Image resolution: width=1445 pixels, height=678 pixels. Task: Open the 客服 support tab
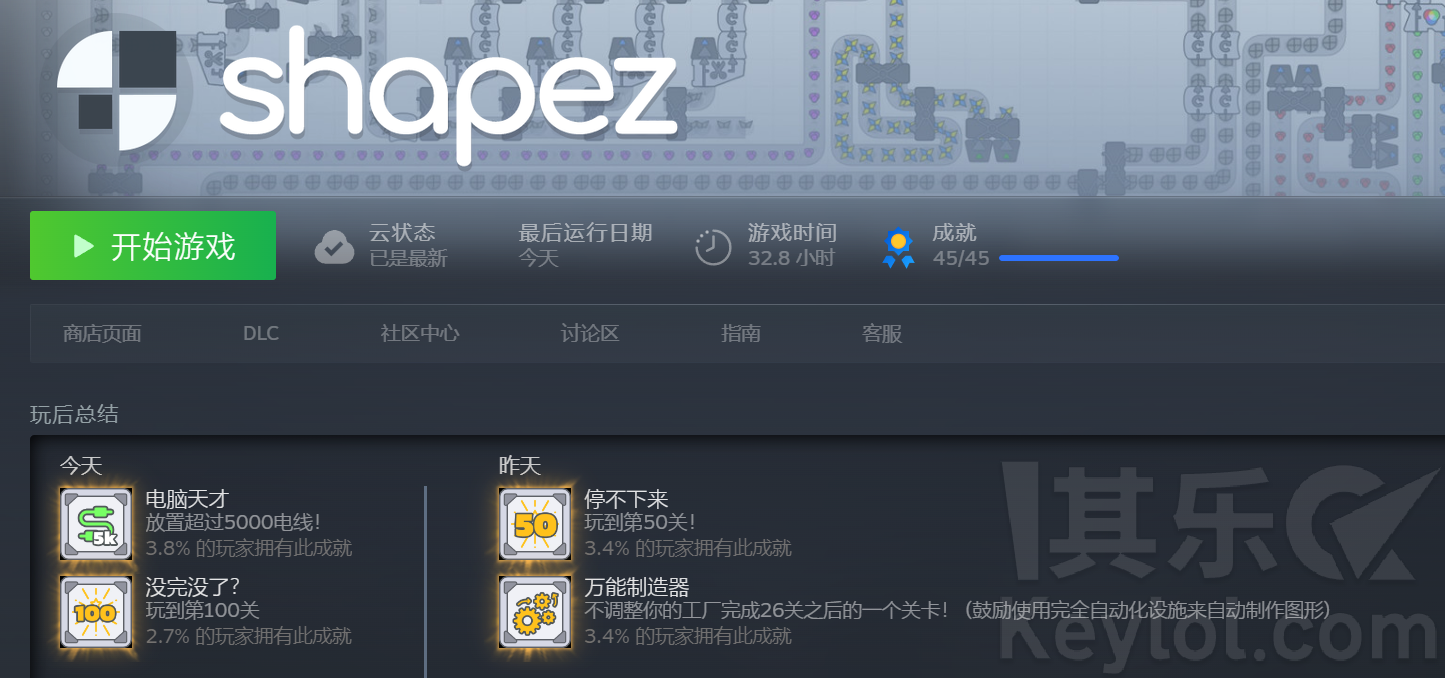pyautogui.click(x=882, y=334)
